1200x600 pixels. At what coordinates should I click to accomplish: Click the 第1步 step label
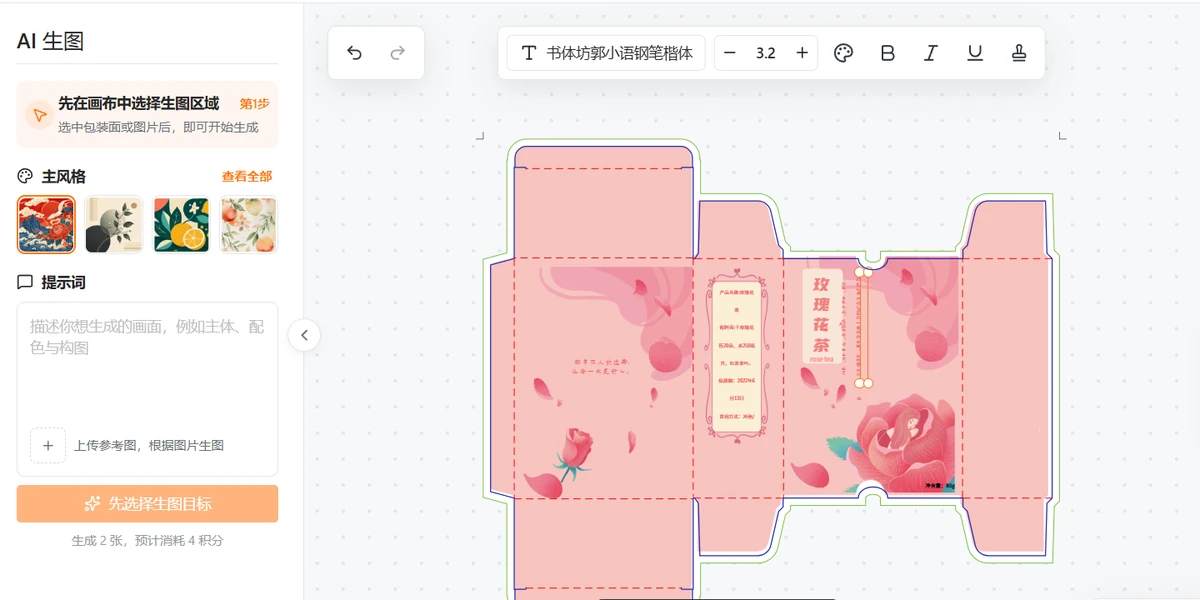coord(254,103)
